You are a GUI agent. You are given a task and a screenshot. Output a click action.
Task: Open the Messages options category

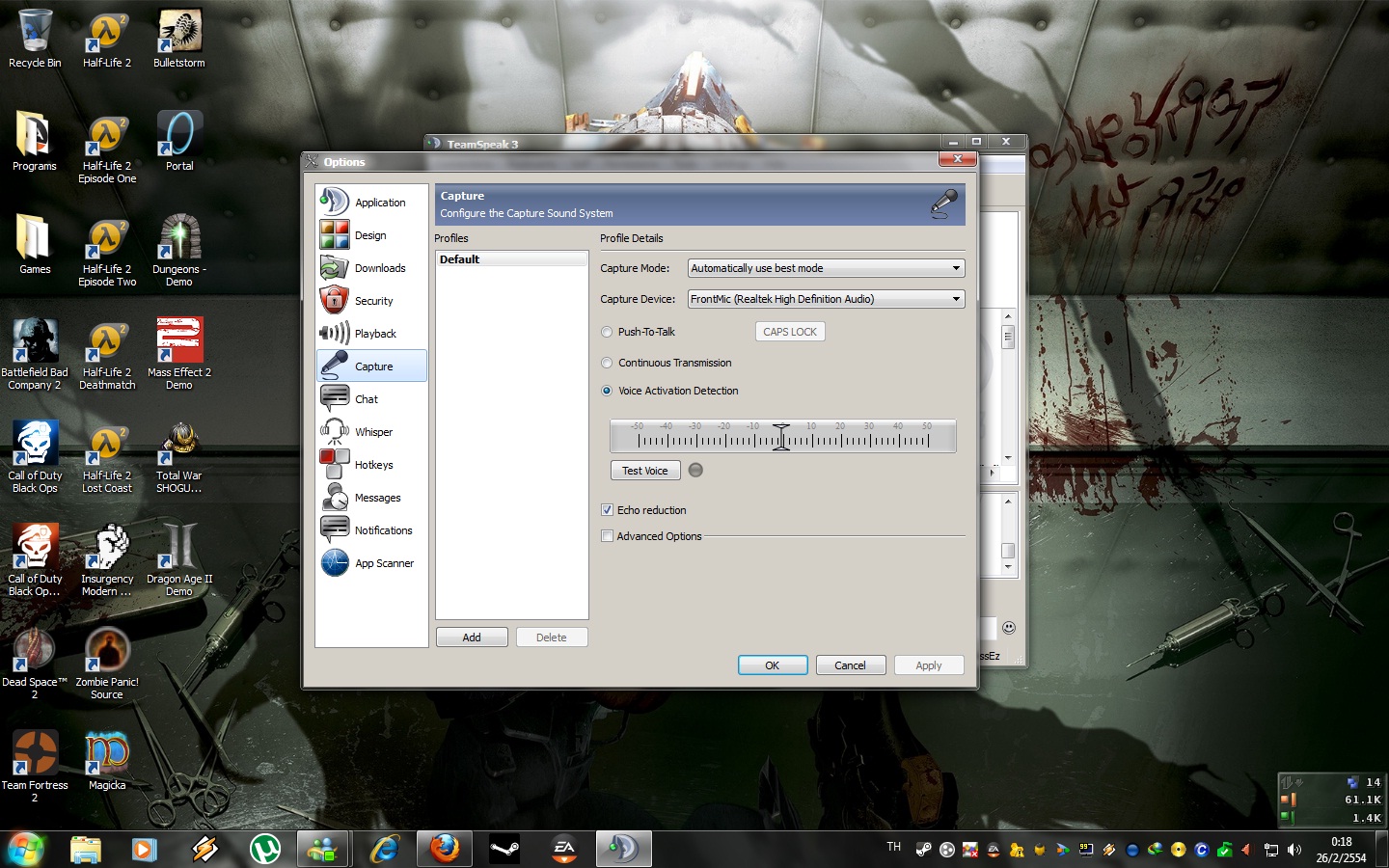[x=371, y=498]
